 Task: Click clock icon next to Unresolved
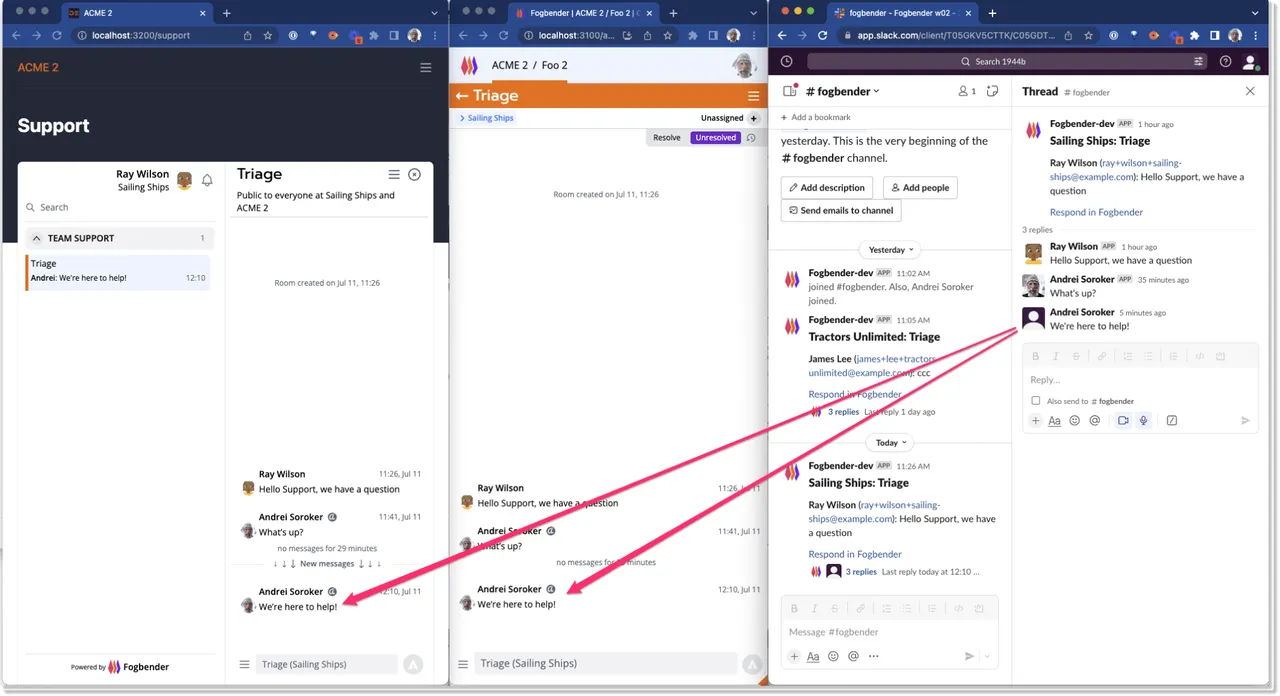click(x=751, y=138)
